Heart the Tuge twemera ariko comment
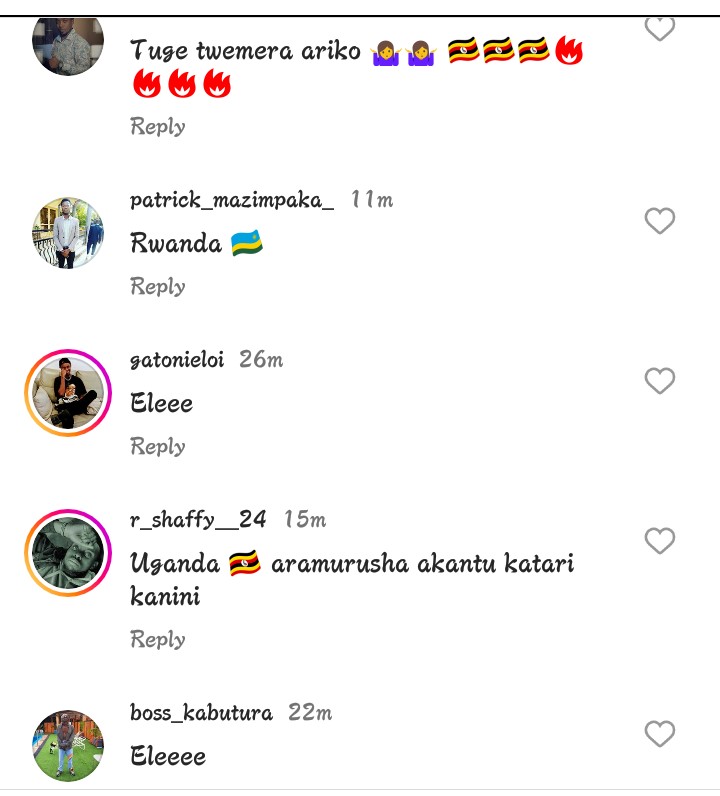720x796 pixels. [x=659, y=30]
